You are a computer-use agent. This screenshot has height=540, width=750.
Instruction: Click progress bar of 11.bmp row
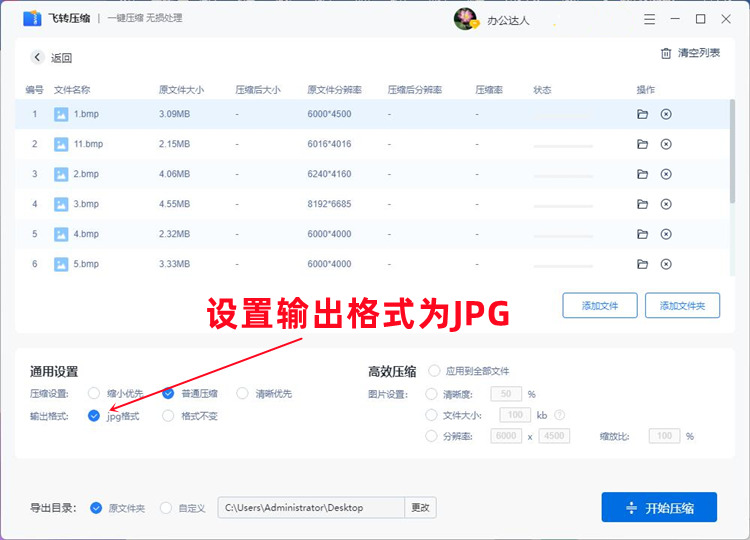[x=563, y=146]
